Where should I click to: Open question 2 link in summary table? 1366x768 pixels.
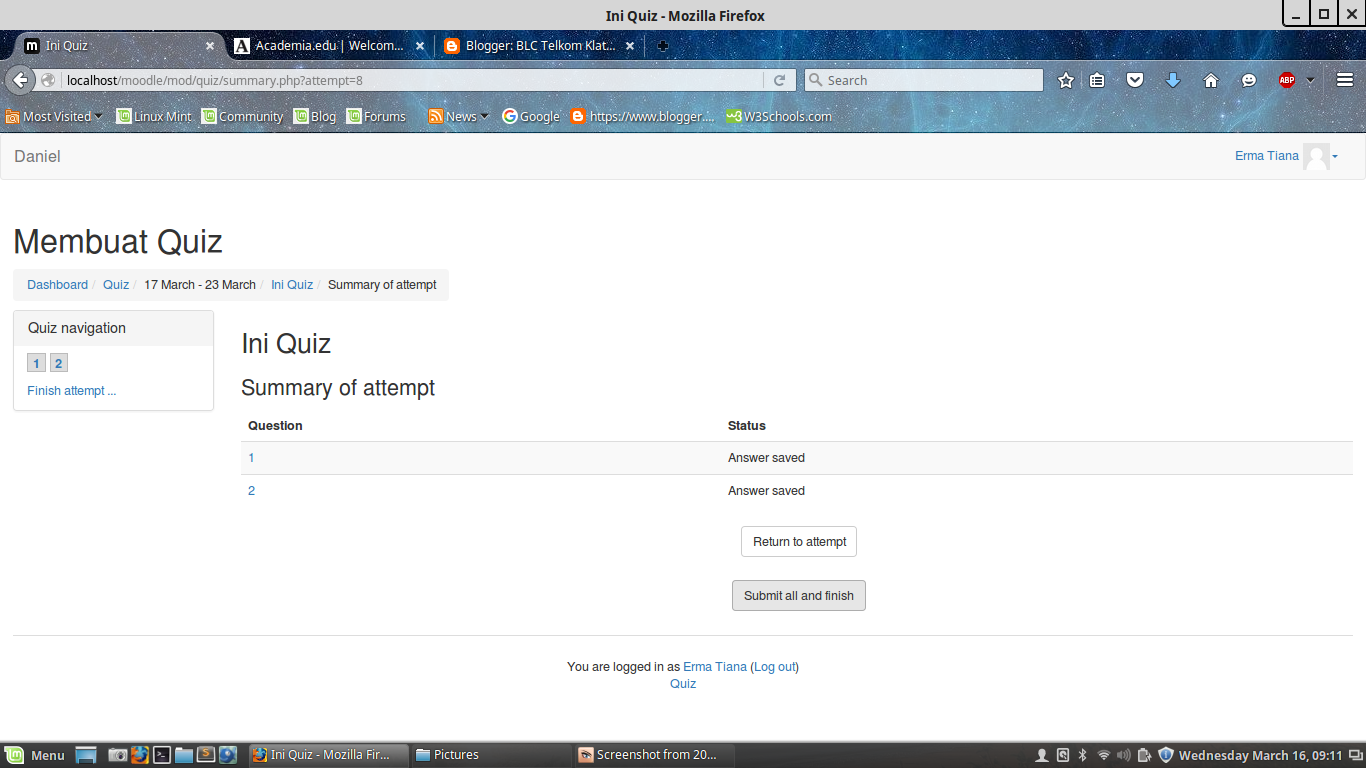coord(251,491)
